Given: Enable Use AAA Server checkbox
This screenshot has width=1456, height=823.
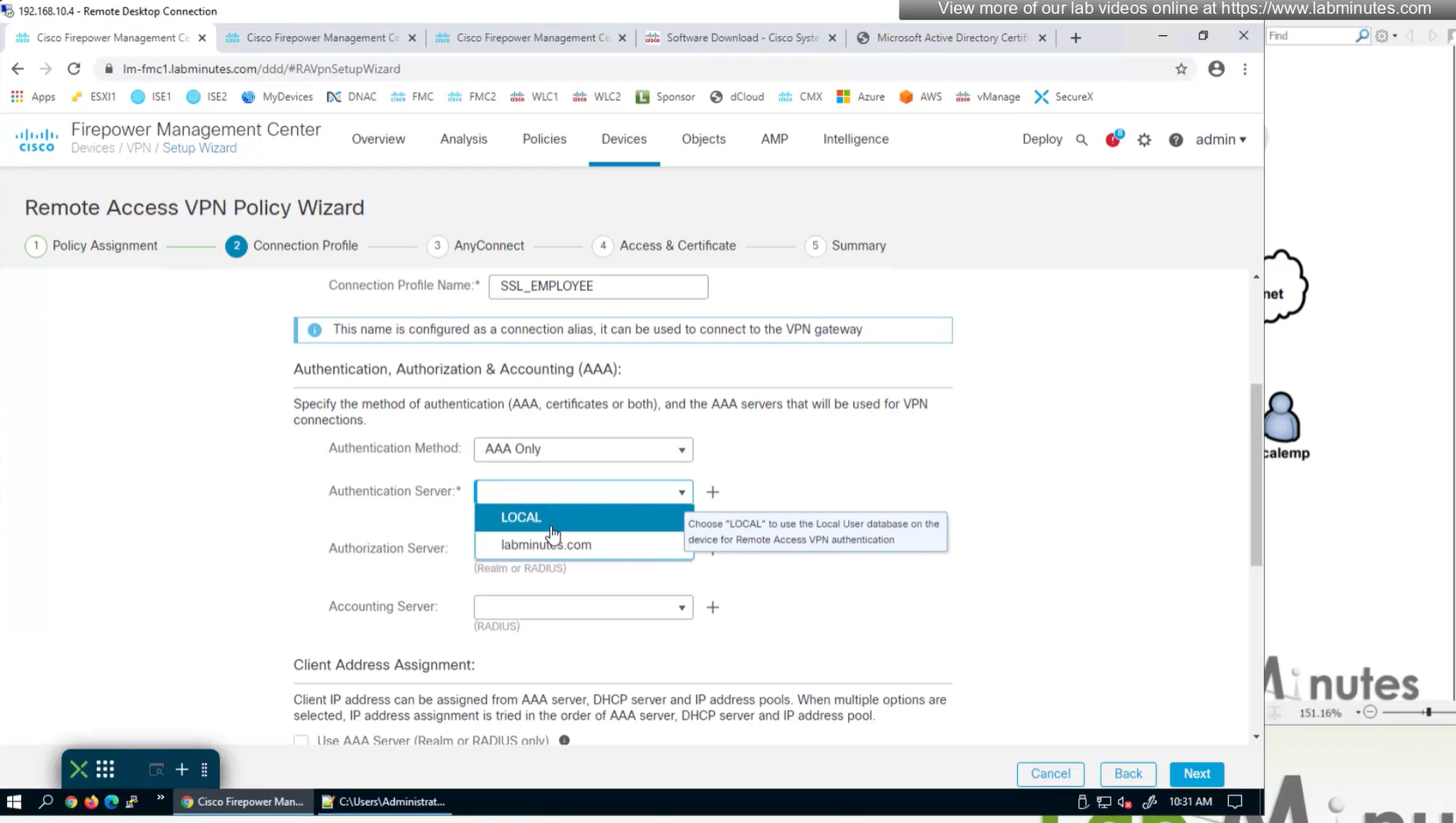Looking at the screenshot, I should click(x=301, y=741).
